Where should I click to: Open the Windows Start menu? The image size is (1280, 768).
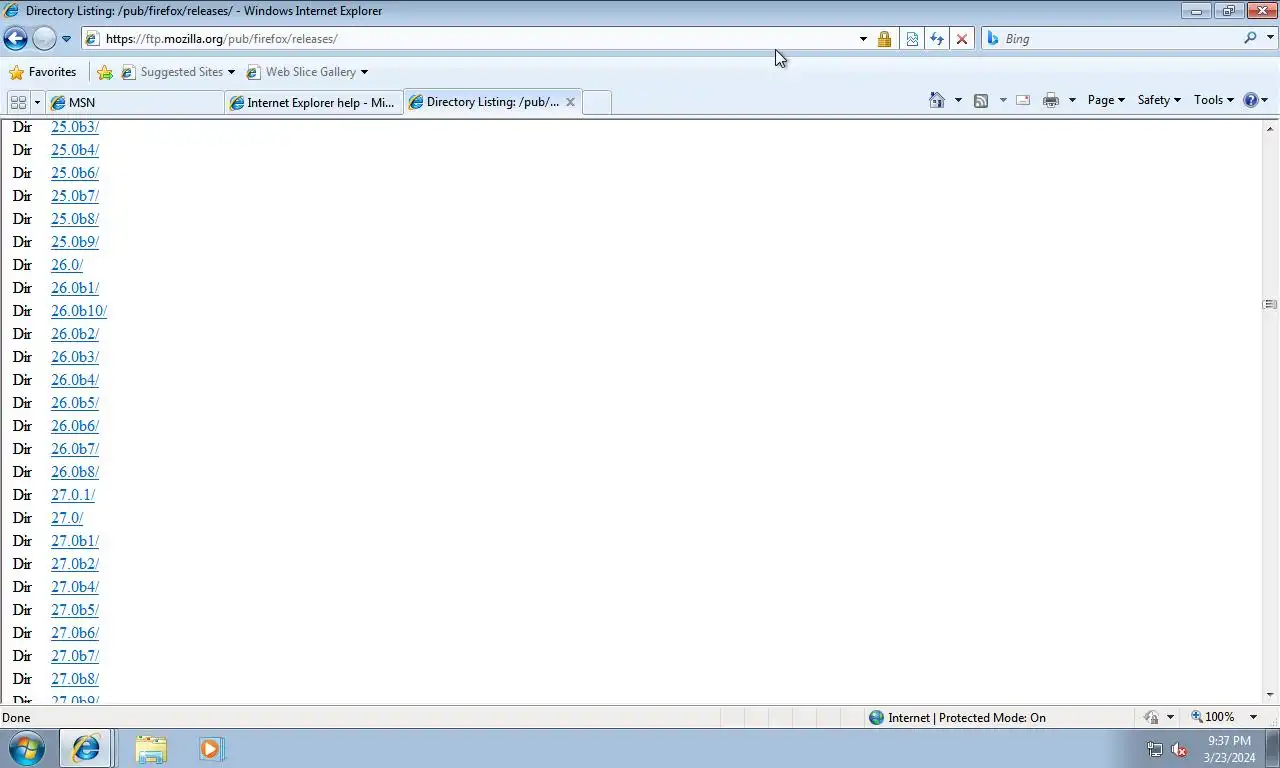[x=26, y=748]
